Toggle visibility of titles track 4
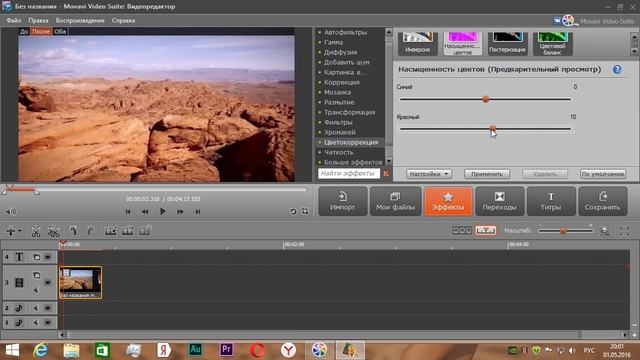The image size is (640, 360). (48, 257)
